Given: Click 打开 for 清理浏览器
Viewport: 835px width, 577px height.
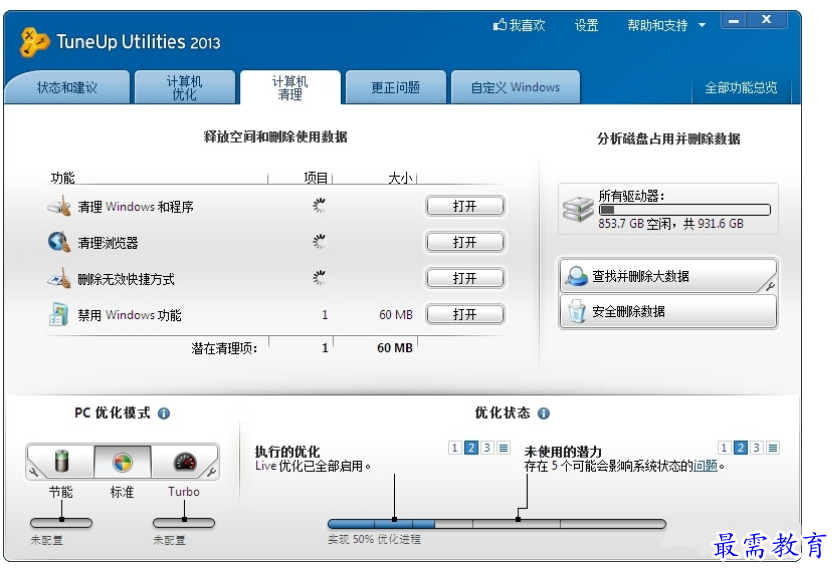Looking at the screenshot, I should point(465,242).
